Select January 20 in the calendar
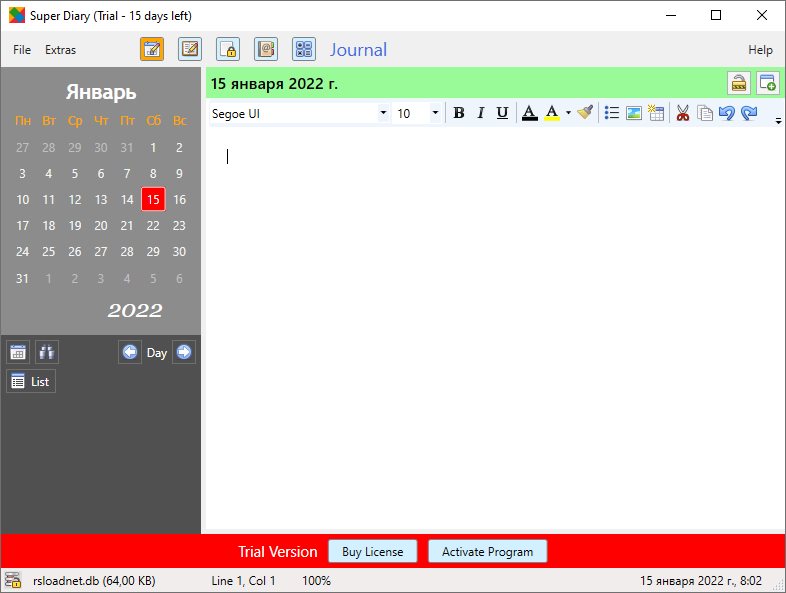The width and height of the screenshot is (786, 593). pos(101,226)
